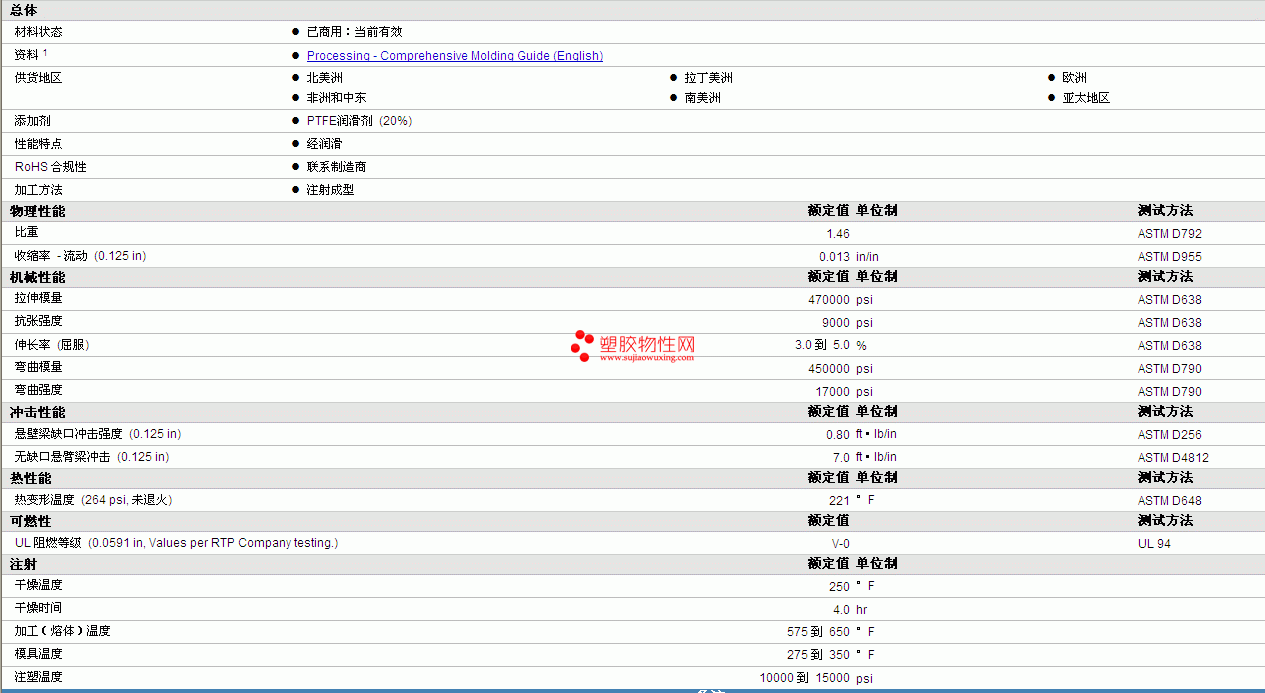Click mold temperature range 275 到 350
The image size is (1265, 693).
point(819,655)
